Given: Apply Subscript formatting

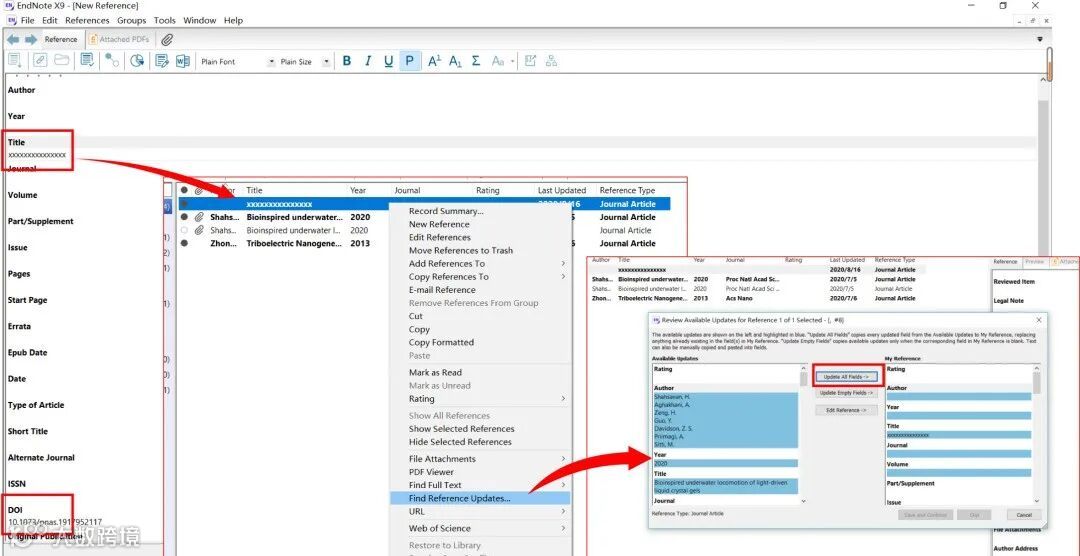Looking at the screenshot, I should [x=455, y=61].
